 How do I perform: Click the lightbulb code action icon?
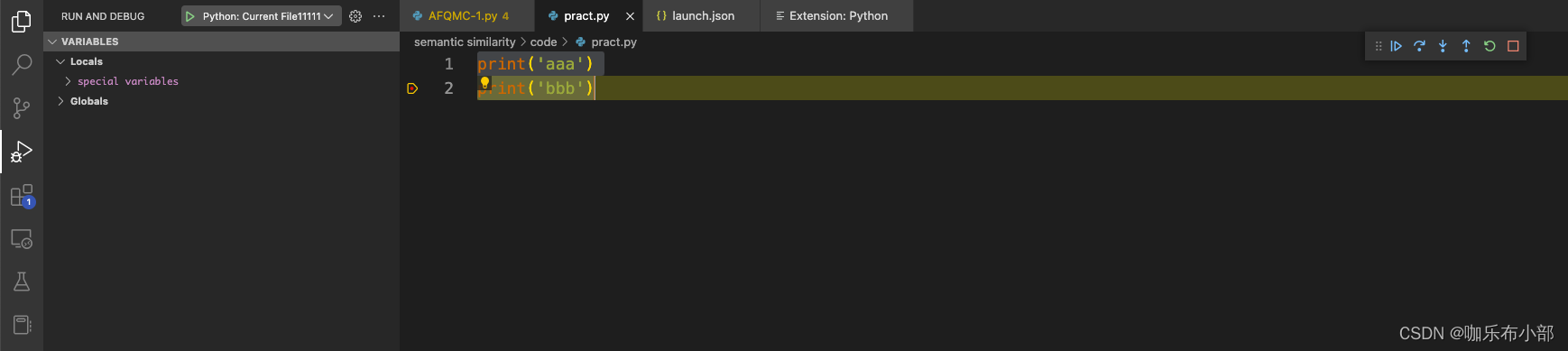click(x=484, y=83)
